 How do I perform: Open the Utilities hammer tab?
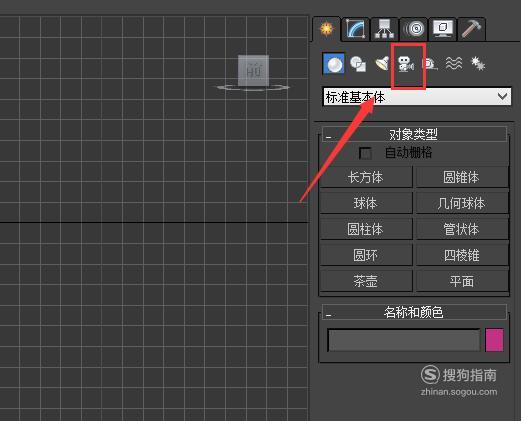(471, 29)
